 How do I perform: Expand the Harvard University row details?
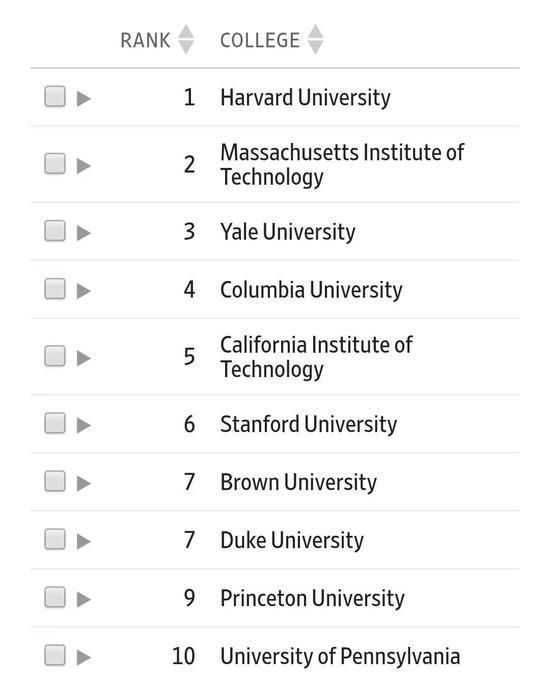(83, 99)
